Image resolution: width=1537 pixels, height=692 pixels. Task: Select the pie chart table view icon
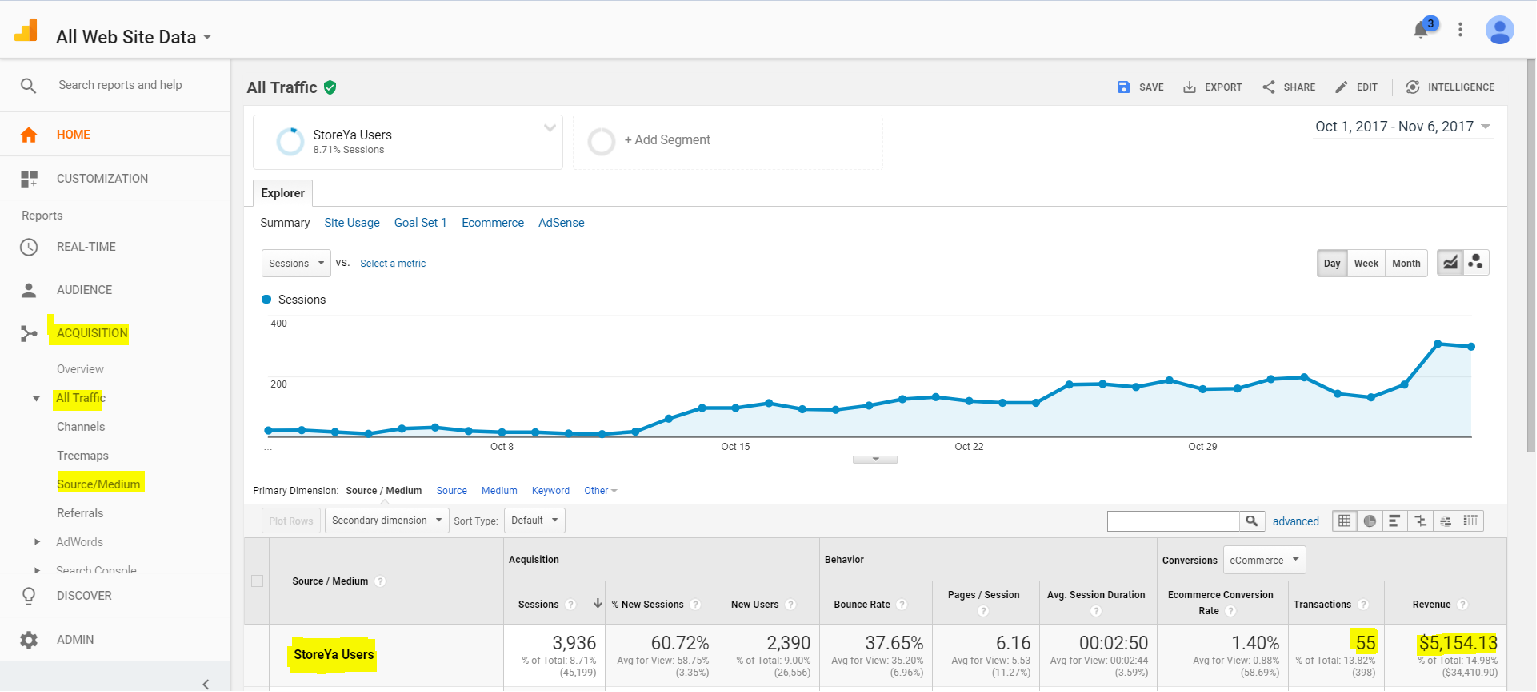coord(1370,521)
